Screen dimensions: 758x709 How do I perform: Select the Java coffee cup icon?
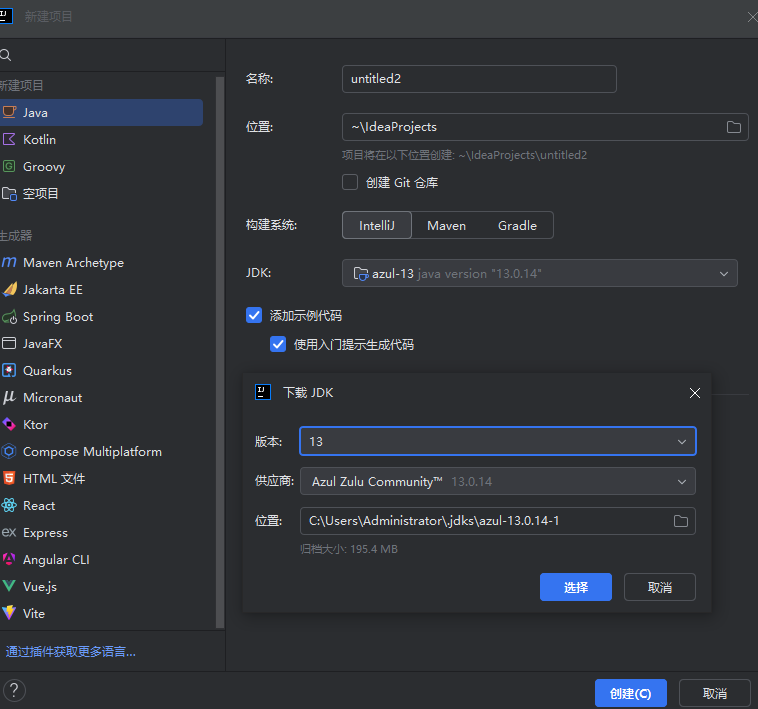point(9,112)
